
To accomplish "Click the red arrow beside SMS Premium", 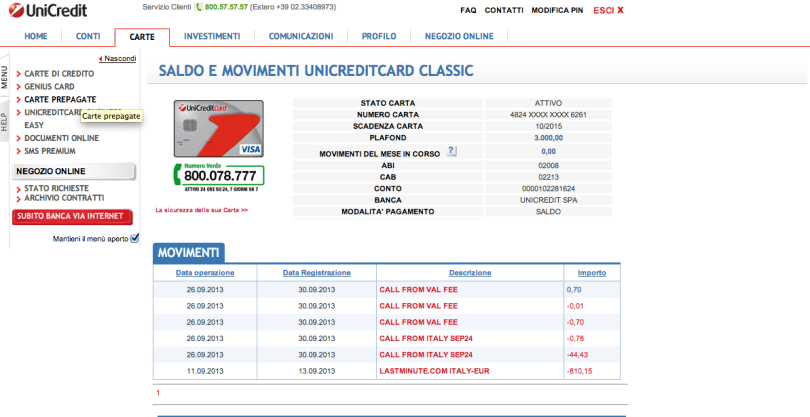I will [x=18, y=151].
